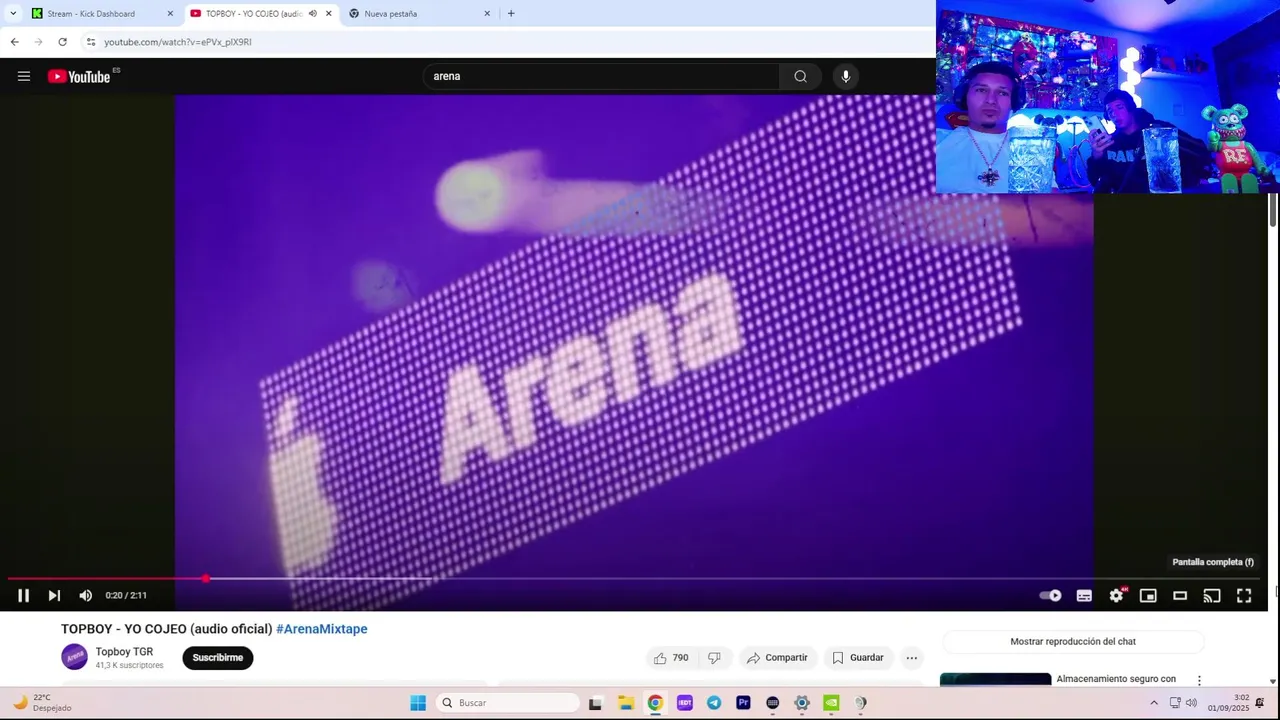Image resolution: width=1280 pixels, height=720 pixels.
Task: Click the Topboy TGR channel avatar
Action: pyautogui.click(x=74, y=657)
